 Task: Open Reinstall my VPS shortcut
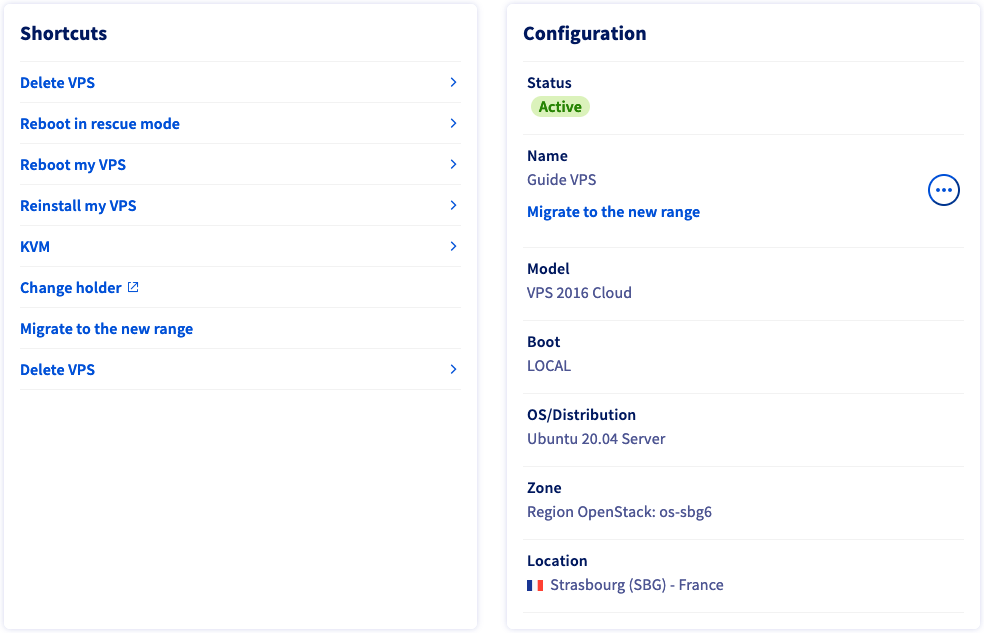pyautogui.click(x=78, y=206)
